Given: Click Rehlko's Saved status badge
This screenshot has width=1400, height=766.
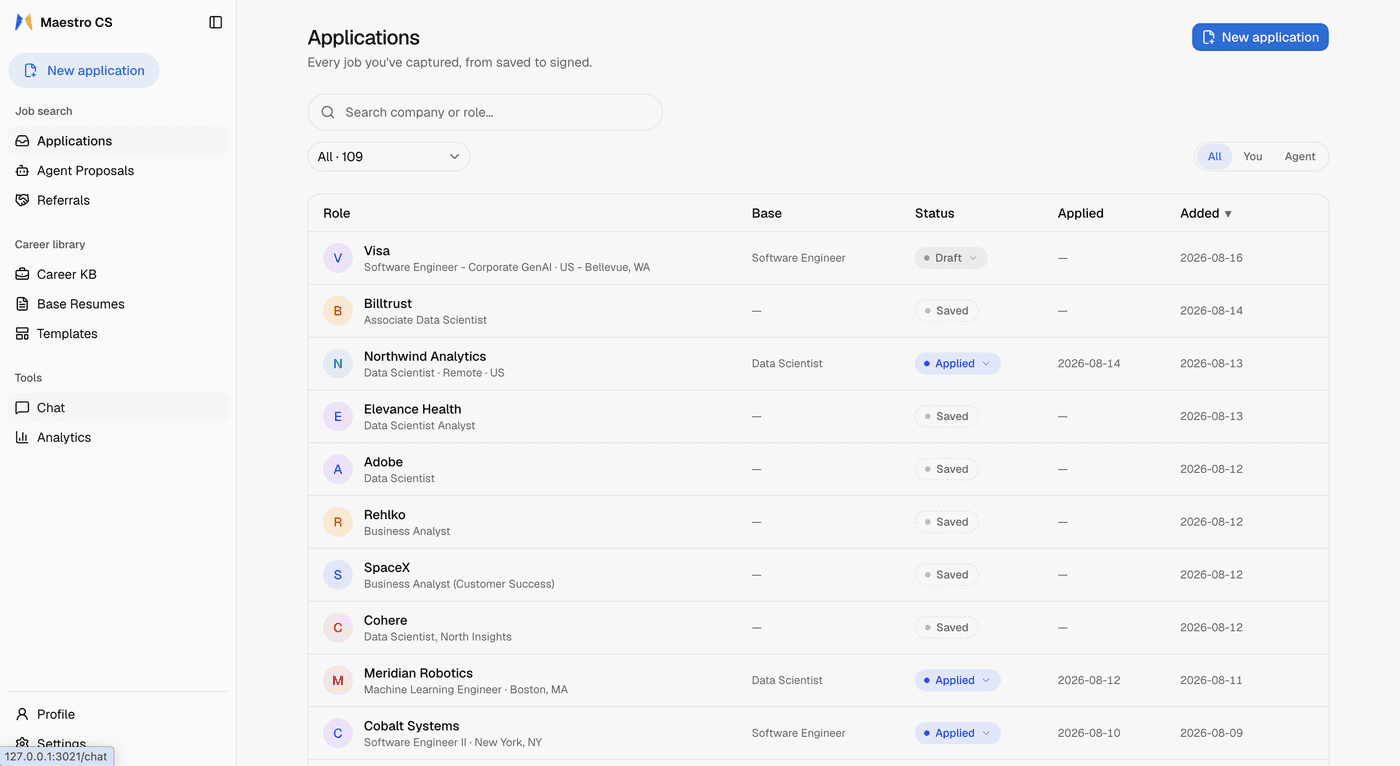Looking at the screenshot, I should point(946,522).
